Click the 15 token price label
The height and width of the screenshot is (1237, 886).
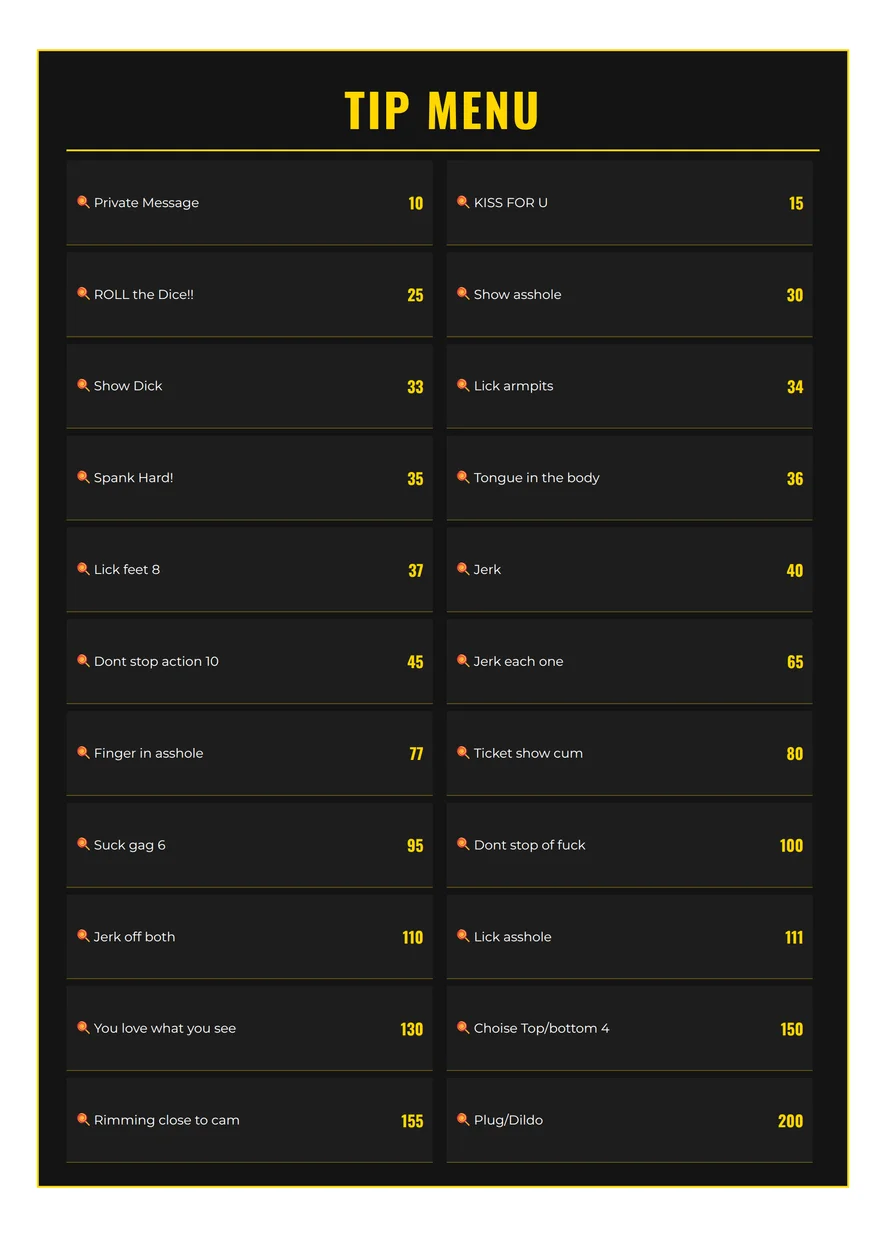796,203
